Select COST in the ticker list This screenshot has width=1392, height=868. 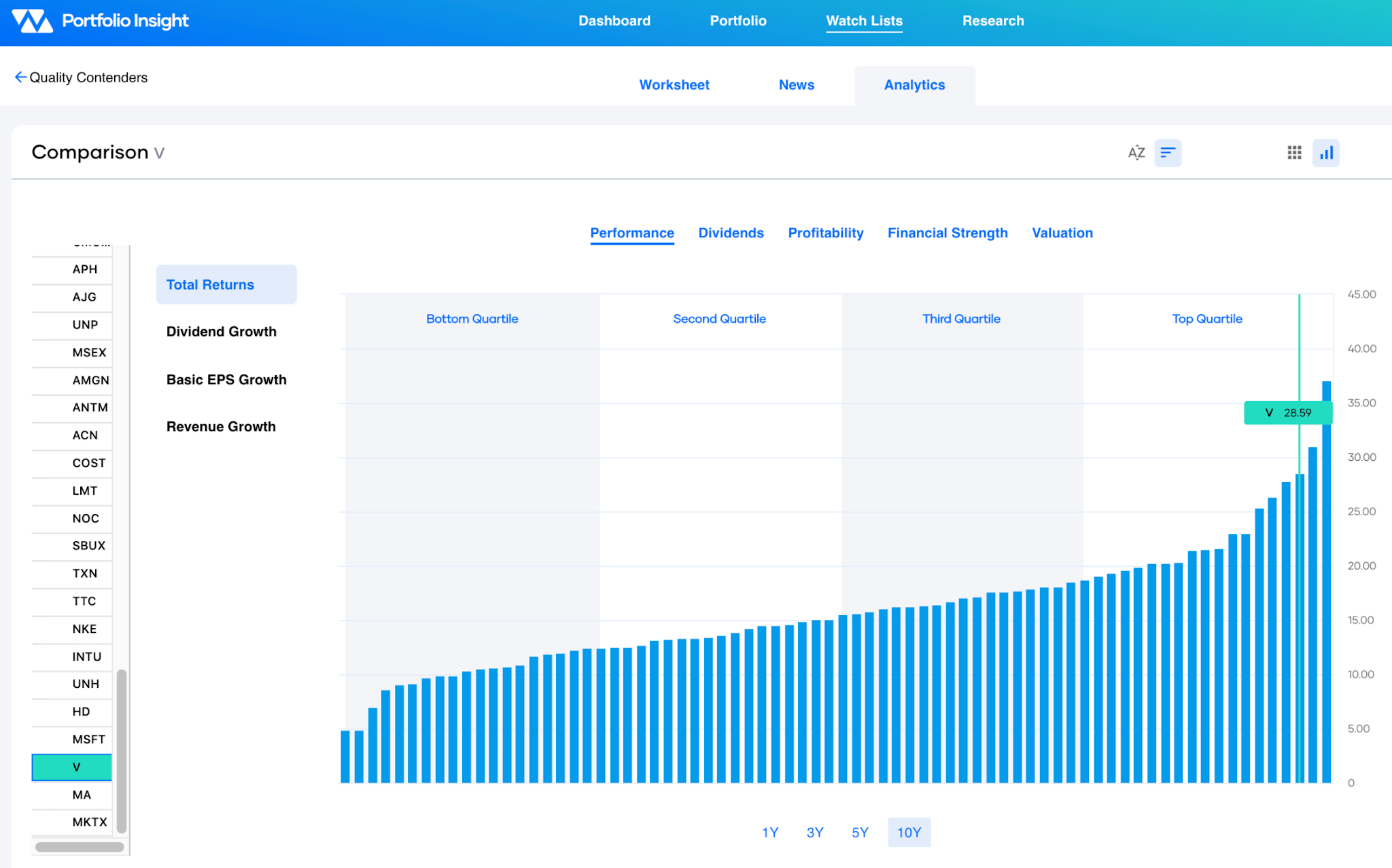72,464
